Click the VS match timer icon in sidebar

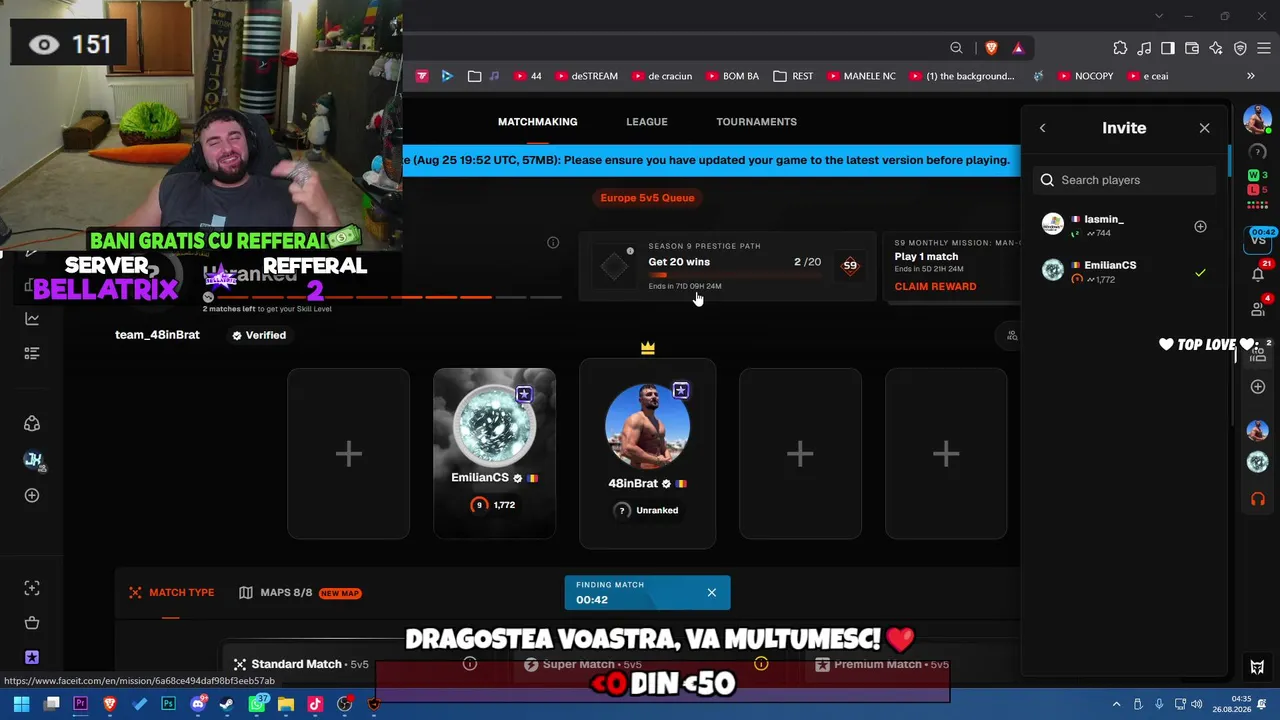[1258, 239]
